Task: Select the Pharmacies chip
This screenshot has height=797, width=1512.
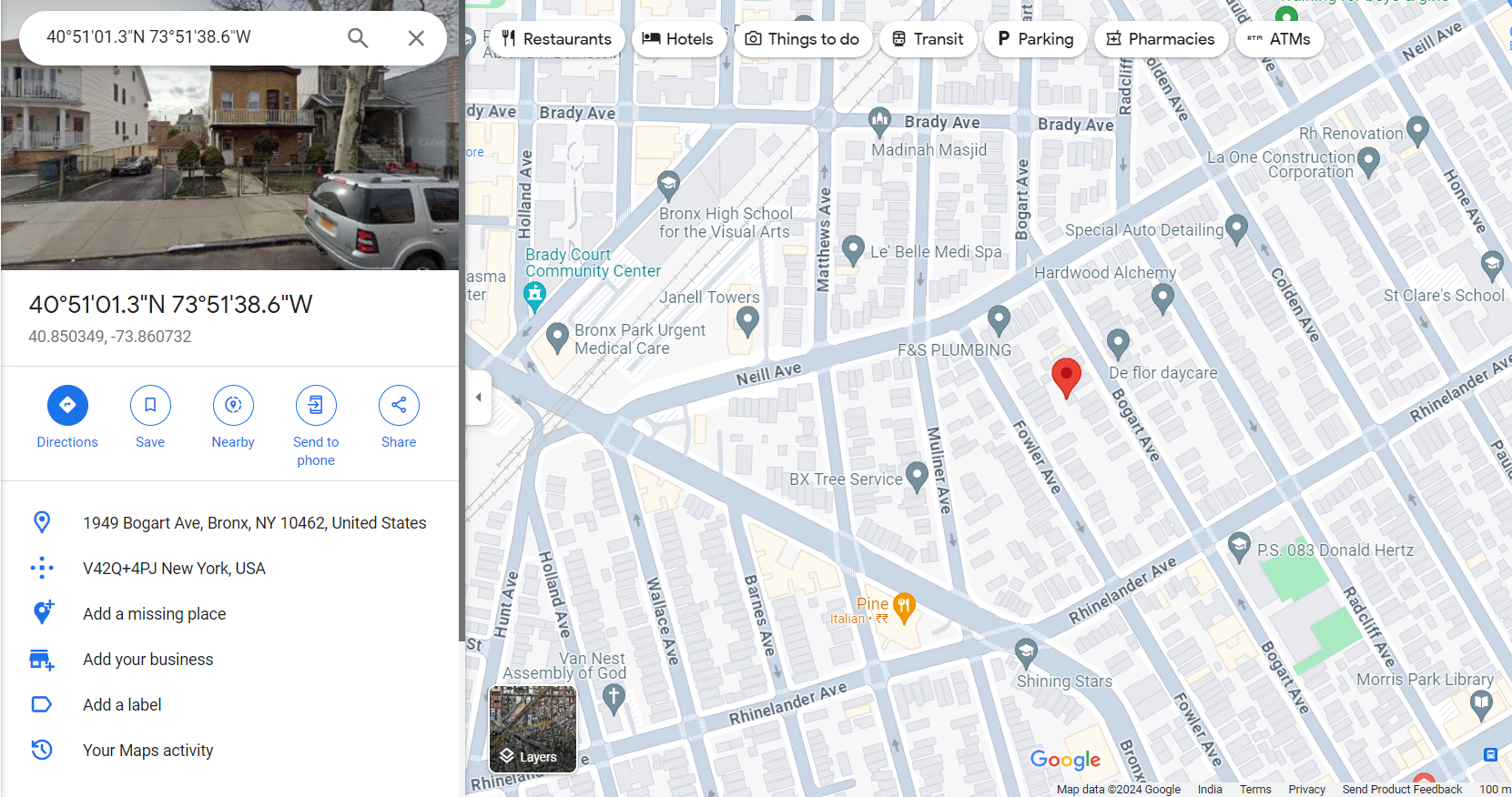Action: pyautogui.click(x=1161, y=39)
